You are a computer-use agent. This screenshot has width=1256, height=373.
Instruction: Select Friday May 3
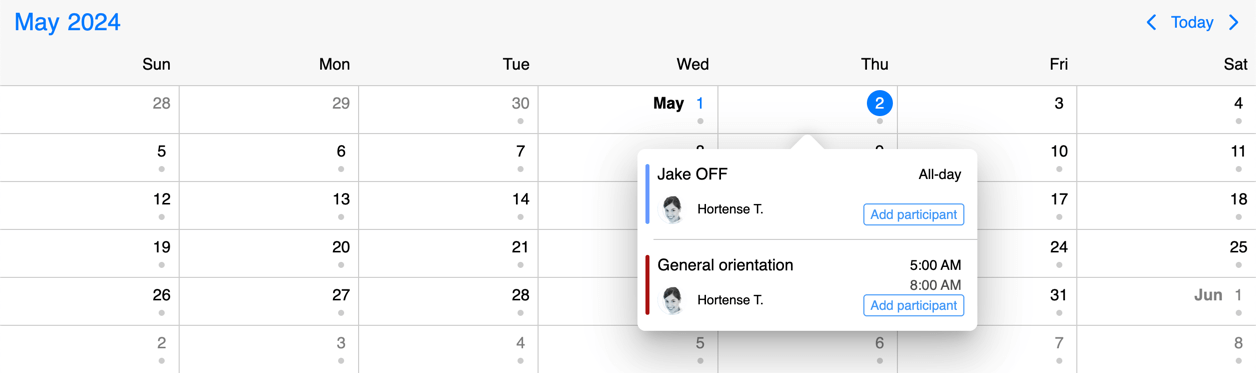click(1059, 103)
